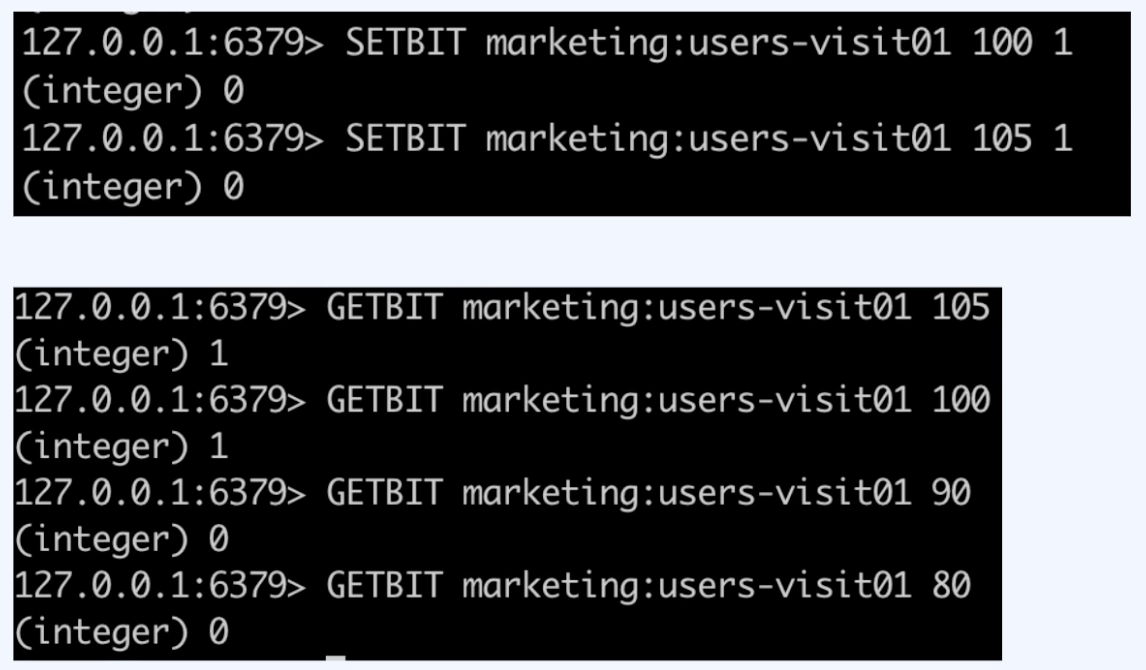The height and width of the screenshot is (670, 1146).
Task: Click the SETBIT keyword in the offset 105 command
Action: coord(405,138)
